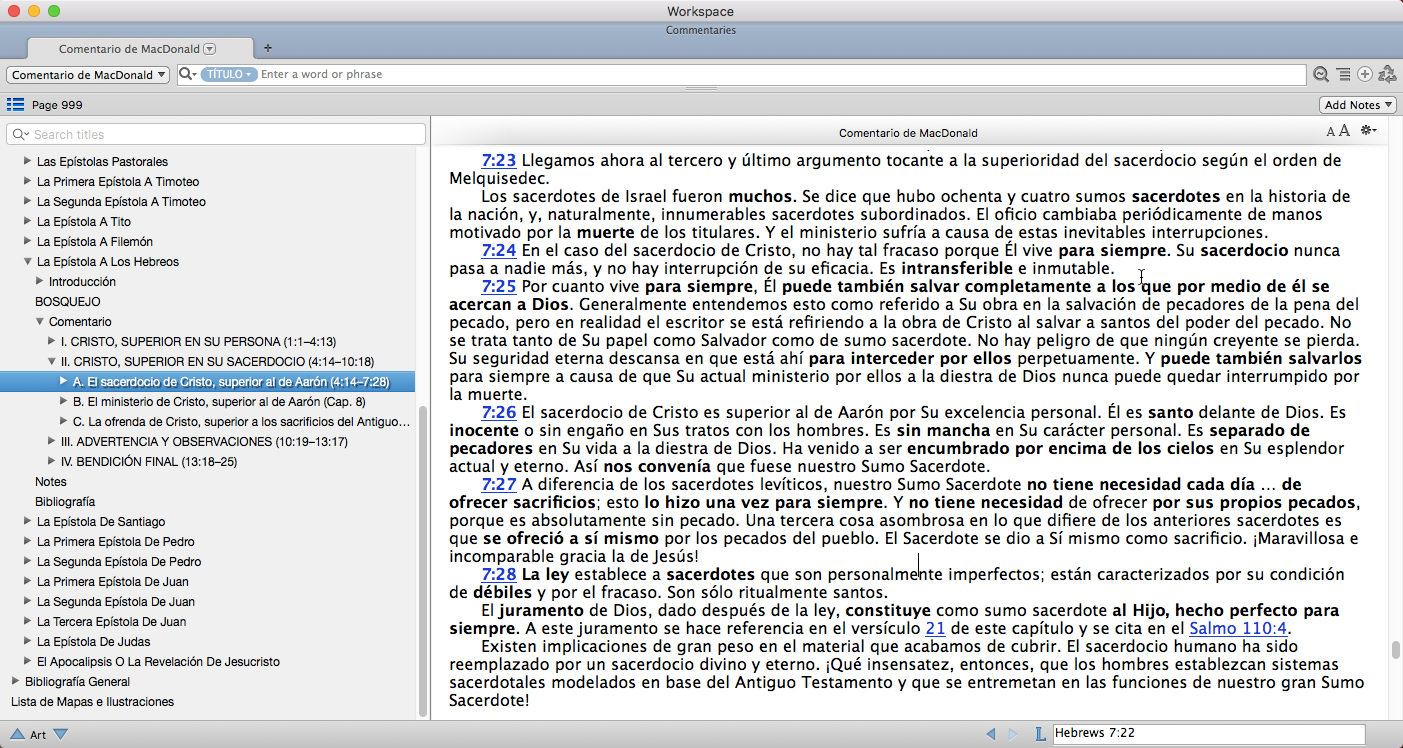Image resolution: width=1403 pixels, height=748 pixels.
Task: Select La Epístola A Filemón
Action: click(x=95, y=241)
